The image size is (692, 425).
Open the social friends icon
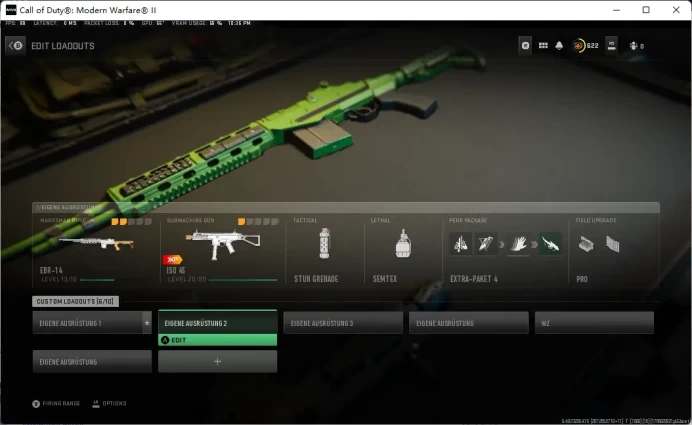click(x=634, y=46)
